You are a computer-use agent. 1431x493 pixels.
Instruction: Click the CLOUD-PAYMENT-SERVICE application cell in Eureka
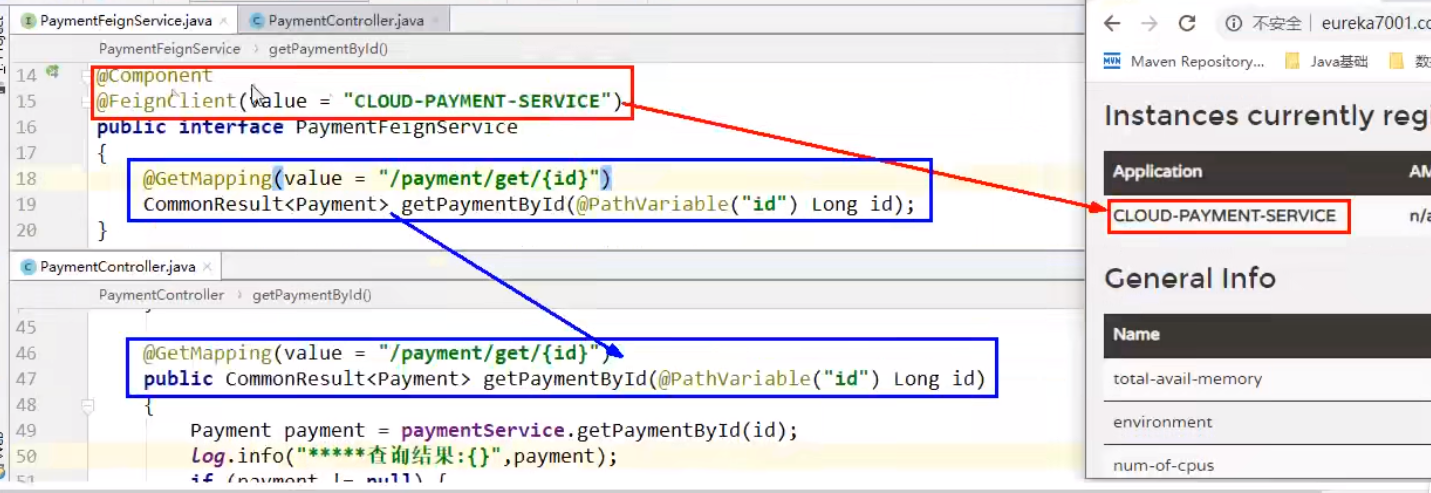tap(1225, 215)
